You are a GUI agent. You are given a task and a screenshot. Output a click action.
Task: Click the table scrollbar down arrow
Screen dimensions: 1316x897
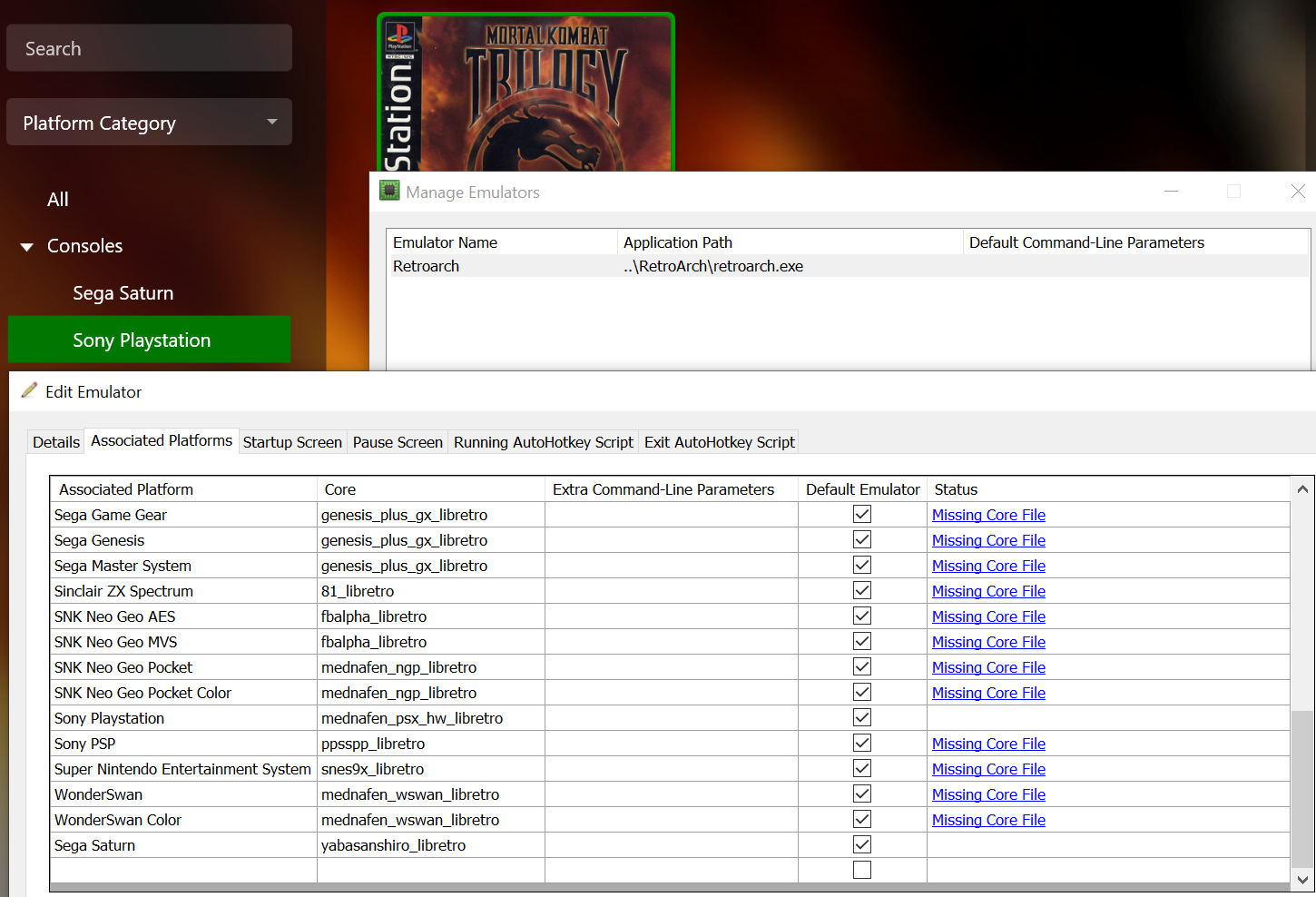tap(1302, 879)
